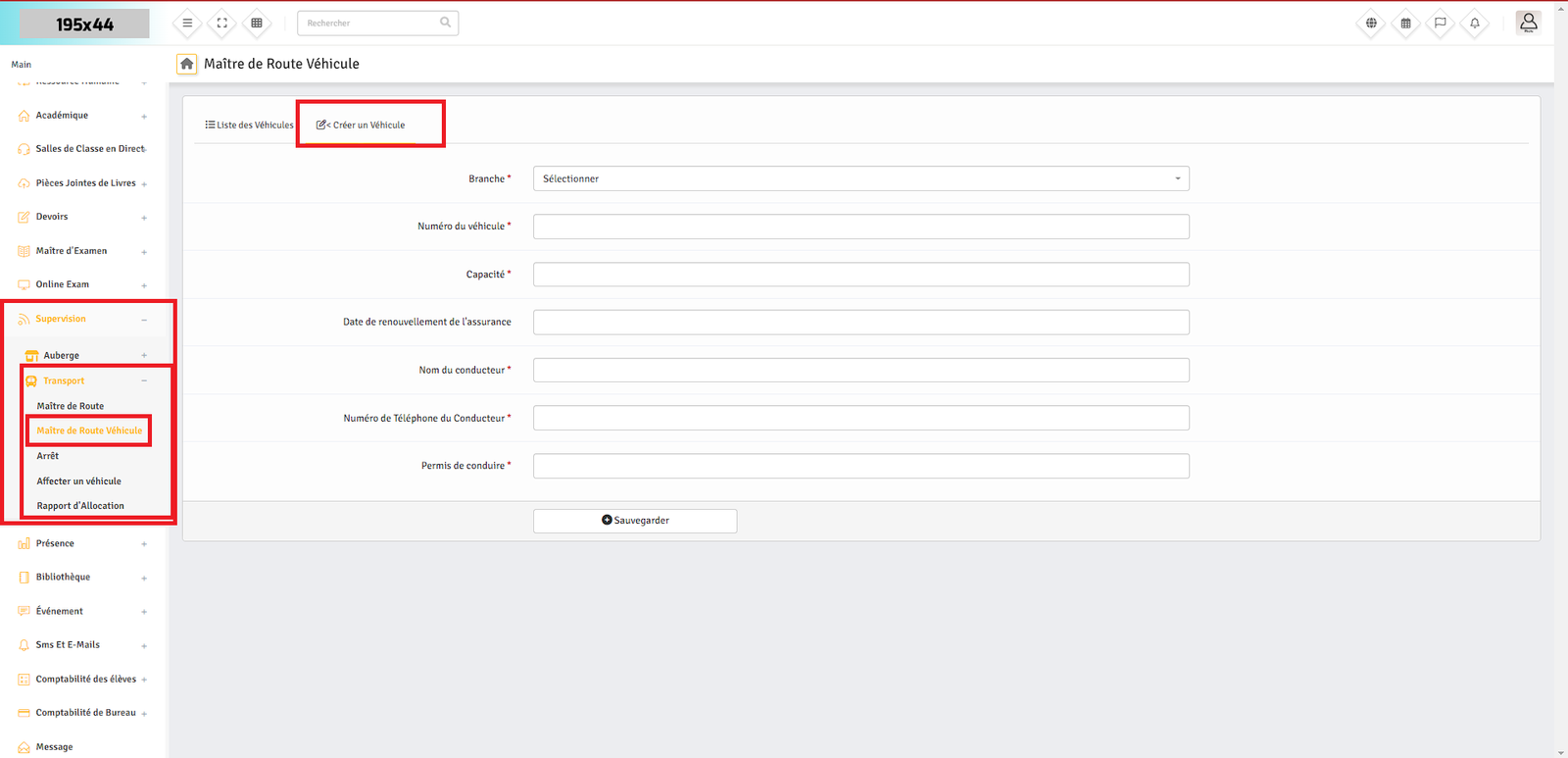
Task: Open the user profile avatar
Action: click(x=1528, y=23)
